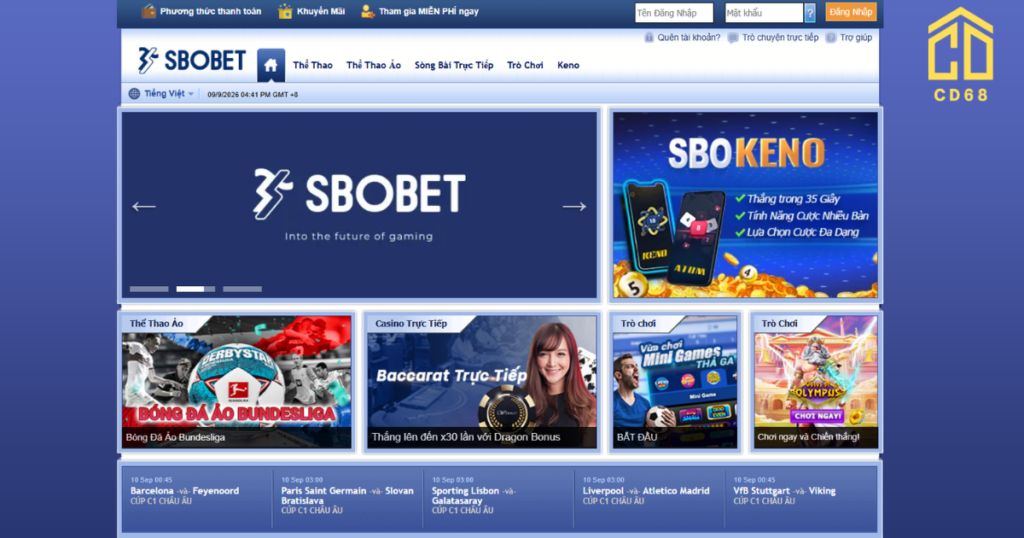
Task: Open Mini Games BẮT ĐẦU card
Action: click(675, 382)
